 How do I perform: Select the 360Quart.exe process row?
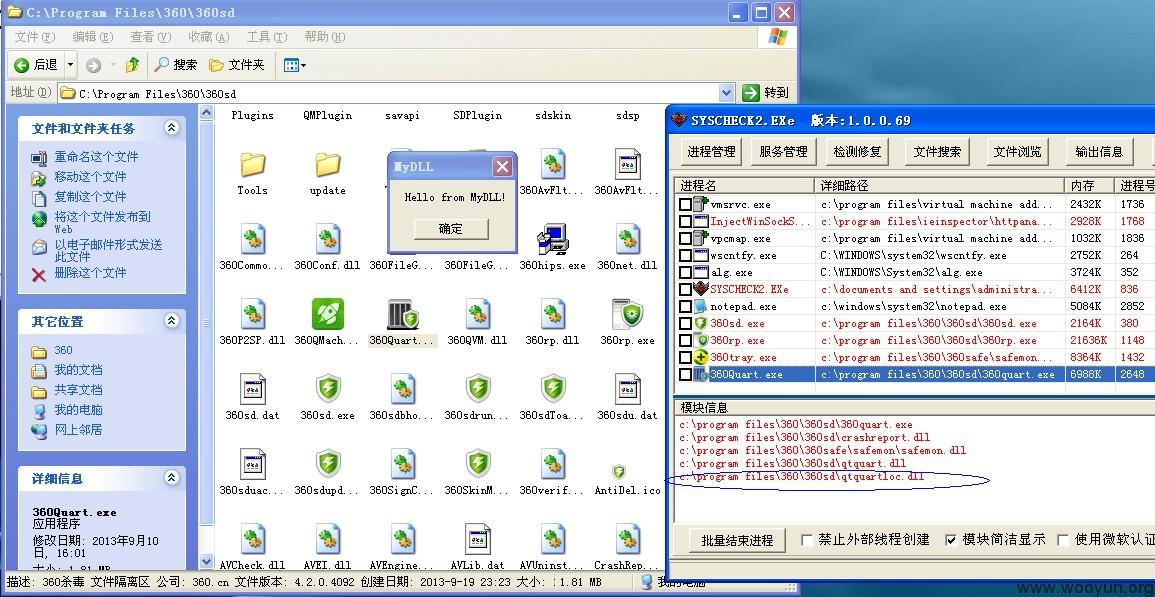tap(915, 374)
